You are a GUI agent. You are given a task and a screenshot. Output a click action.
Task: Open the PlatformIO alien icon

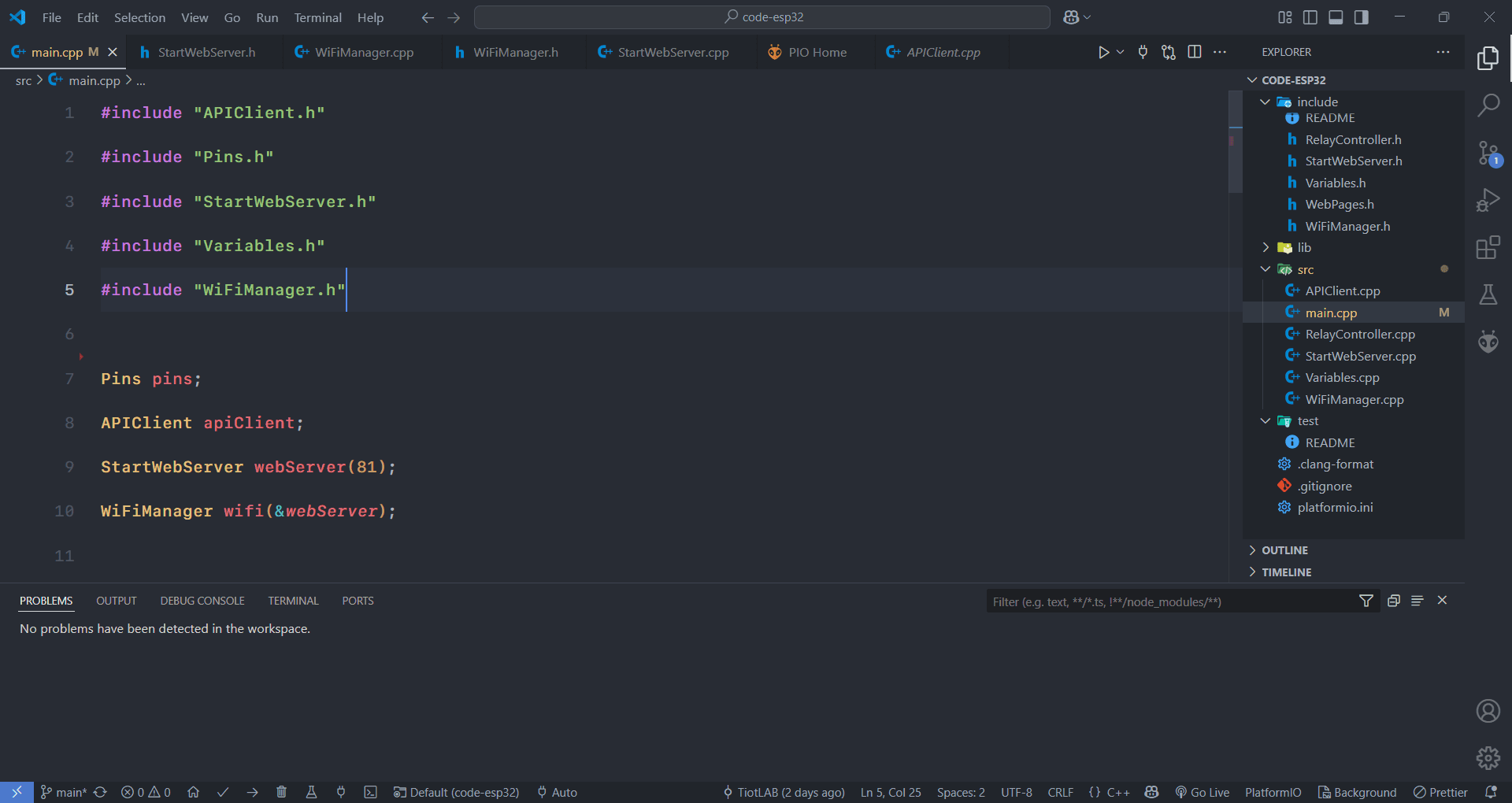pyautogui.click(x=1488, y=342)
